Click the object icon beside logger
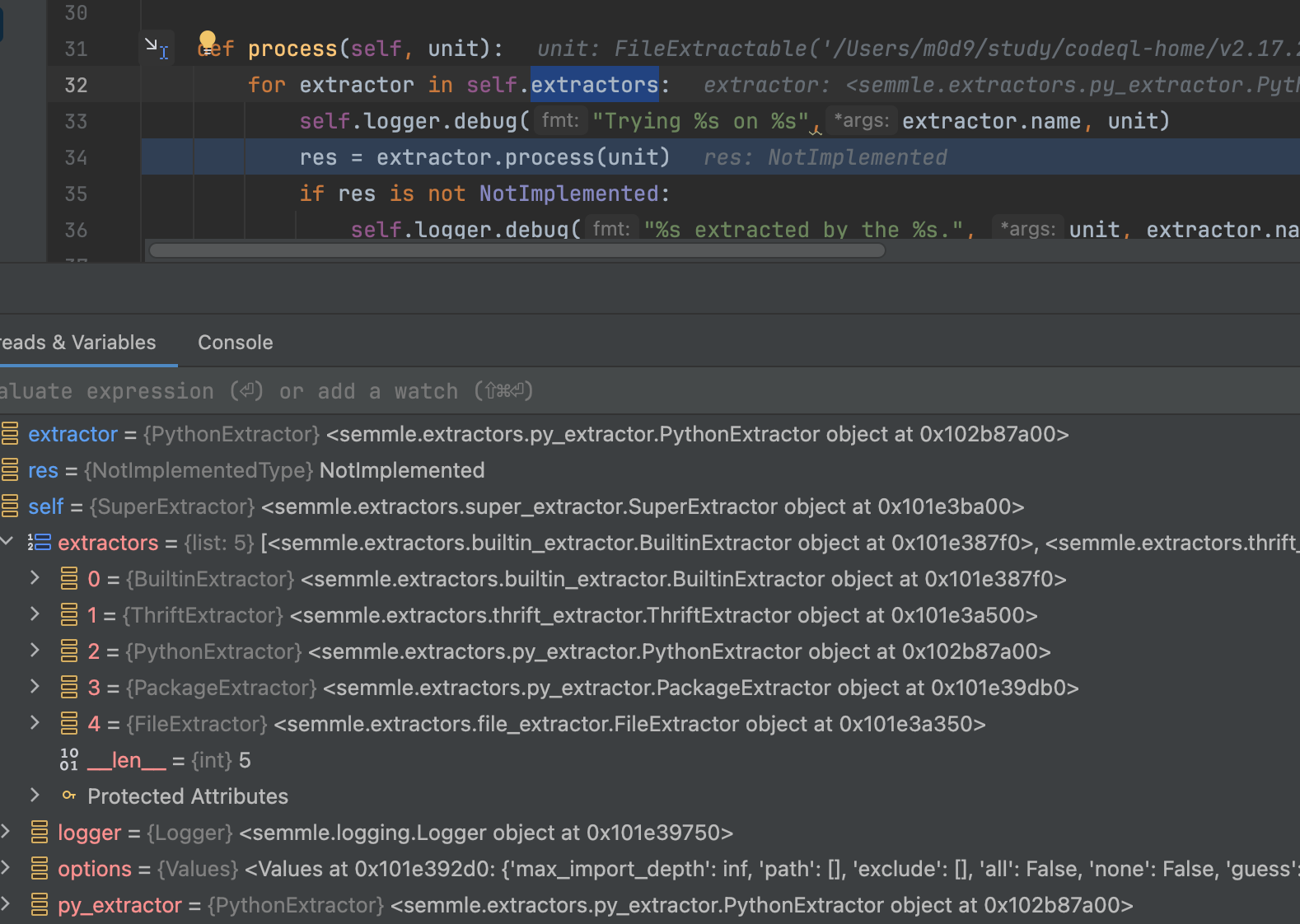The image size is (1300, 924). pyautogui.click(x=39, y=833)
